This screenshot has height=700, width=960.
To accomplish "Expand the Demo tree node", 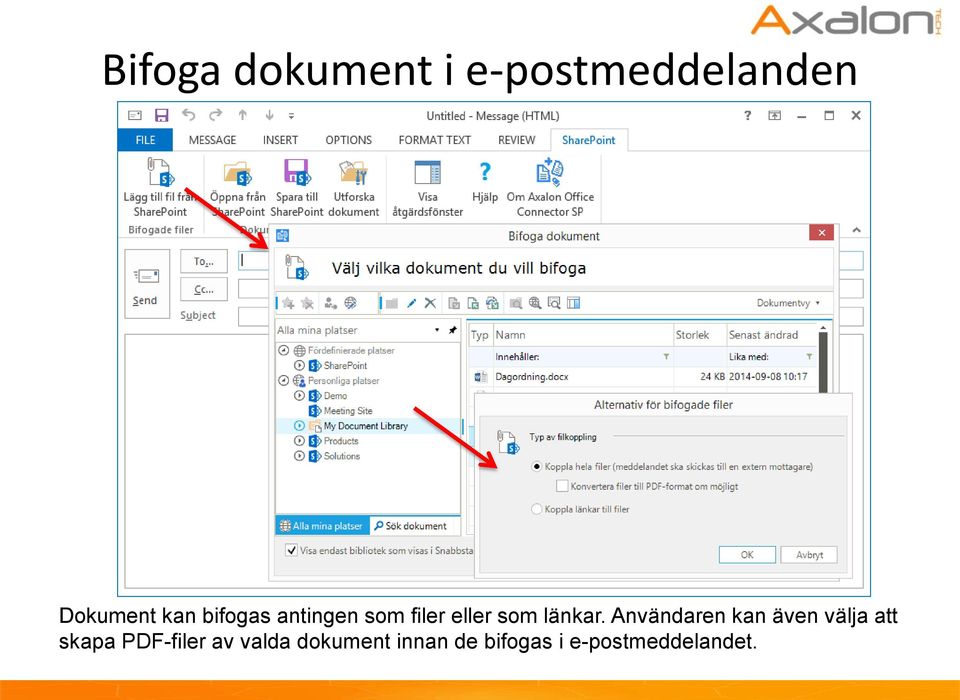I will tap(299, 396).
